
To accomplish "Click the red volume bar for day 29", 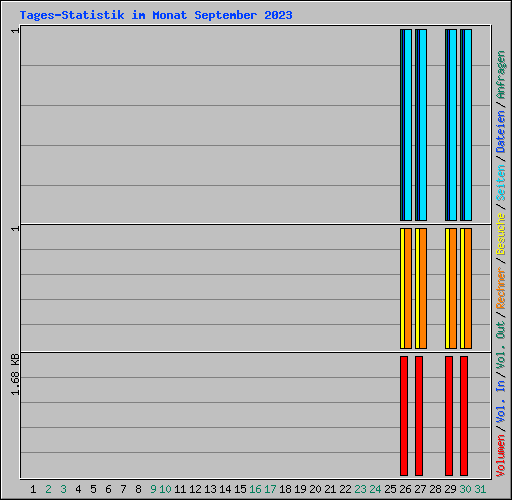I will tap(449, 416).
